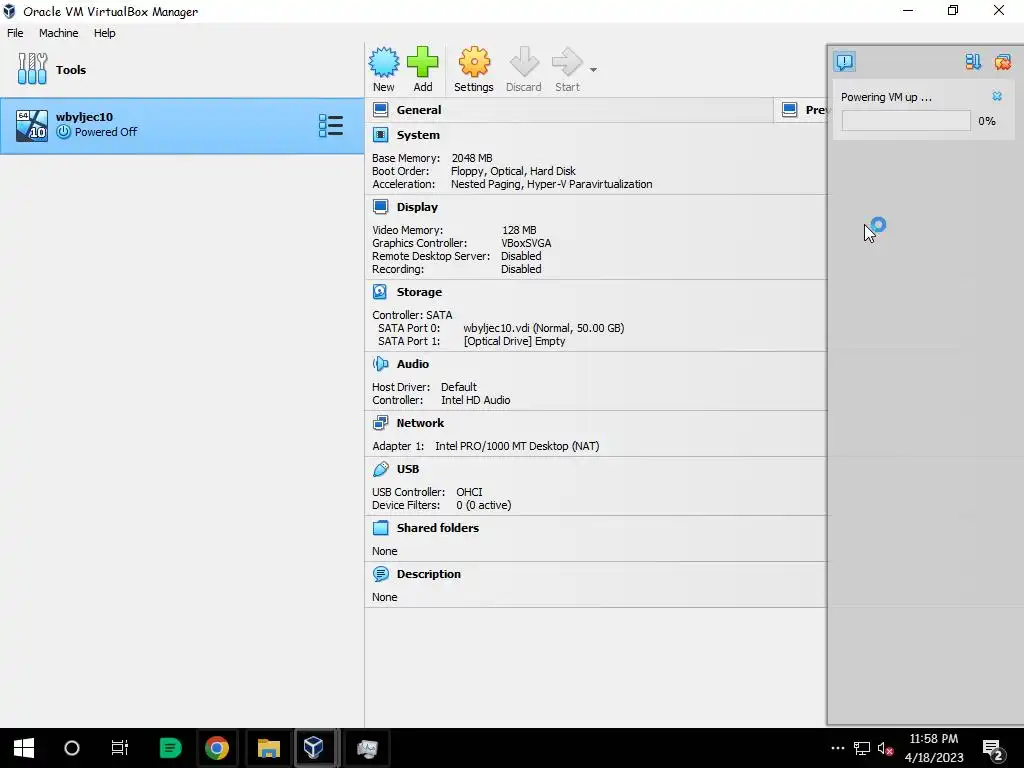This screenshot has width=1024, height=768.
Task: Toggle the notification center icon
Action: click(x=844, y=62)
